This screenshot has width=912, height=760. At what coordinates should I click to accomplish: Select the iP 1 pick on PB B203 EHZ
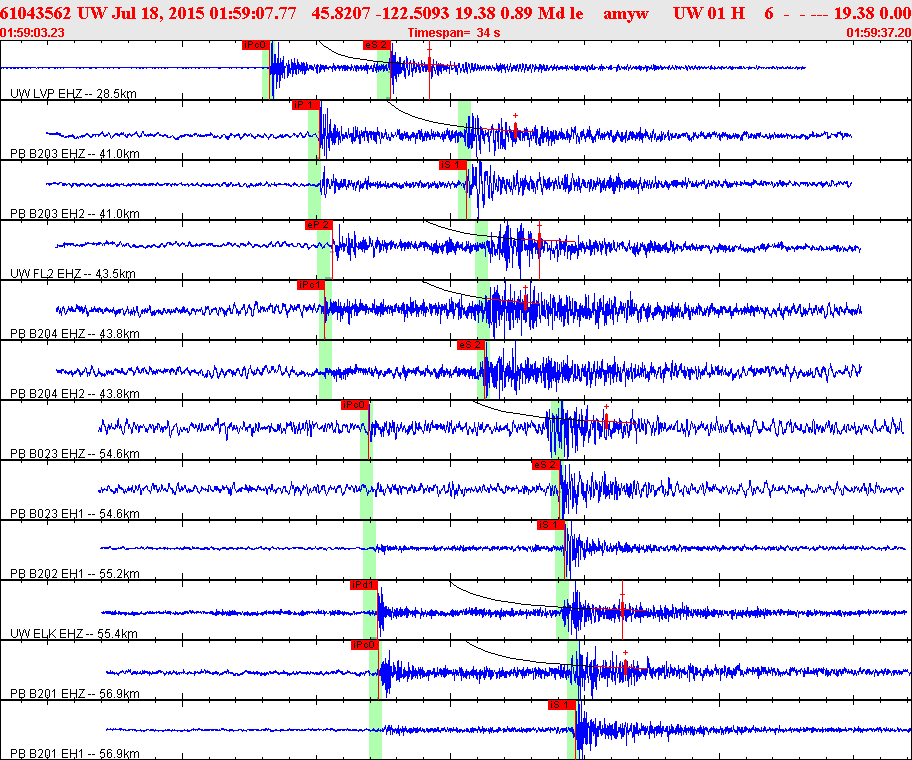pyautogui.click(x=305, y=105)
